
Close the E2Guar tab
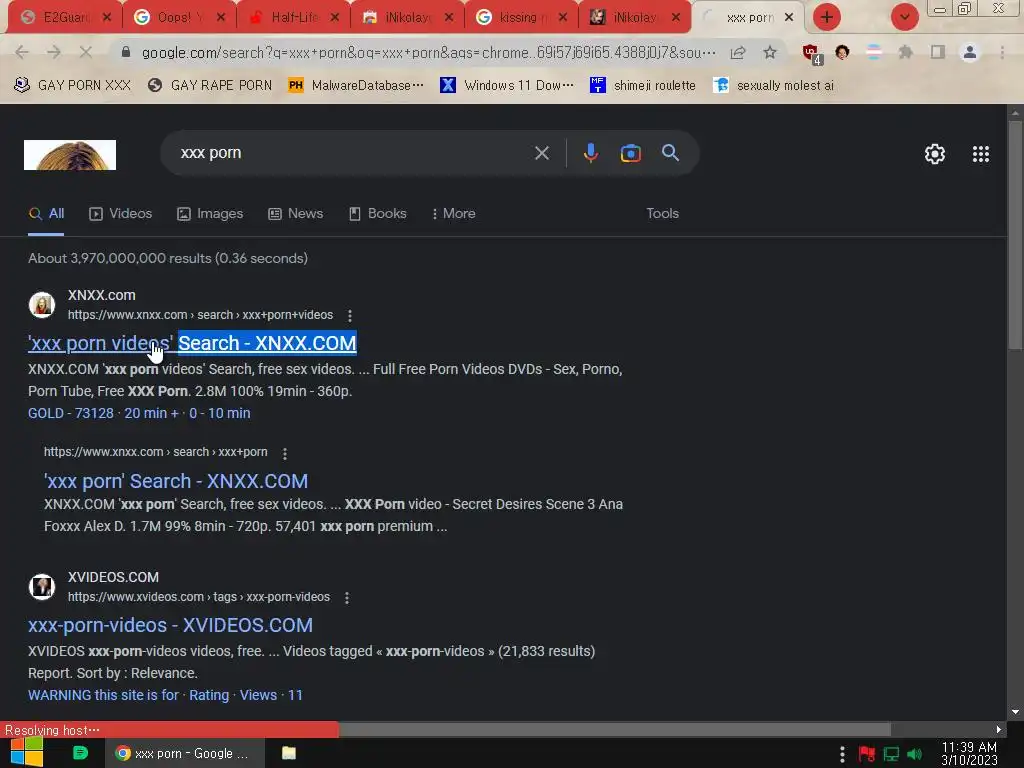pyautogui.click(x=107, y=18)
